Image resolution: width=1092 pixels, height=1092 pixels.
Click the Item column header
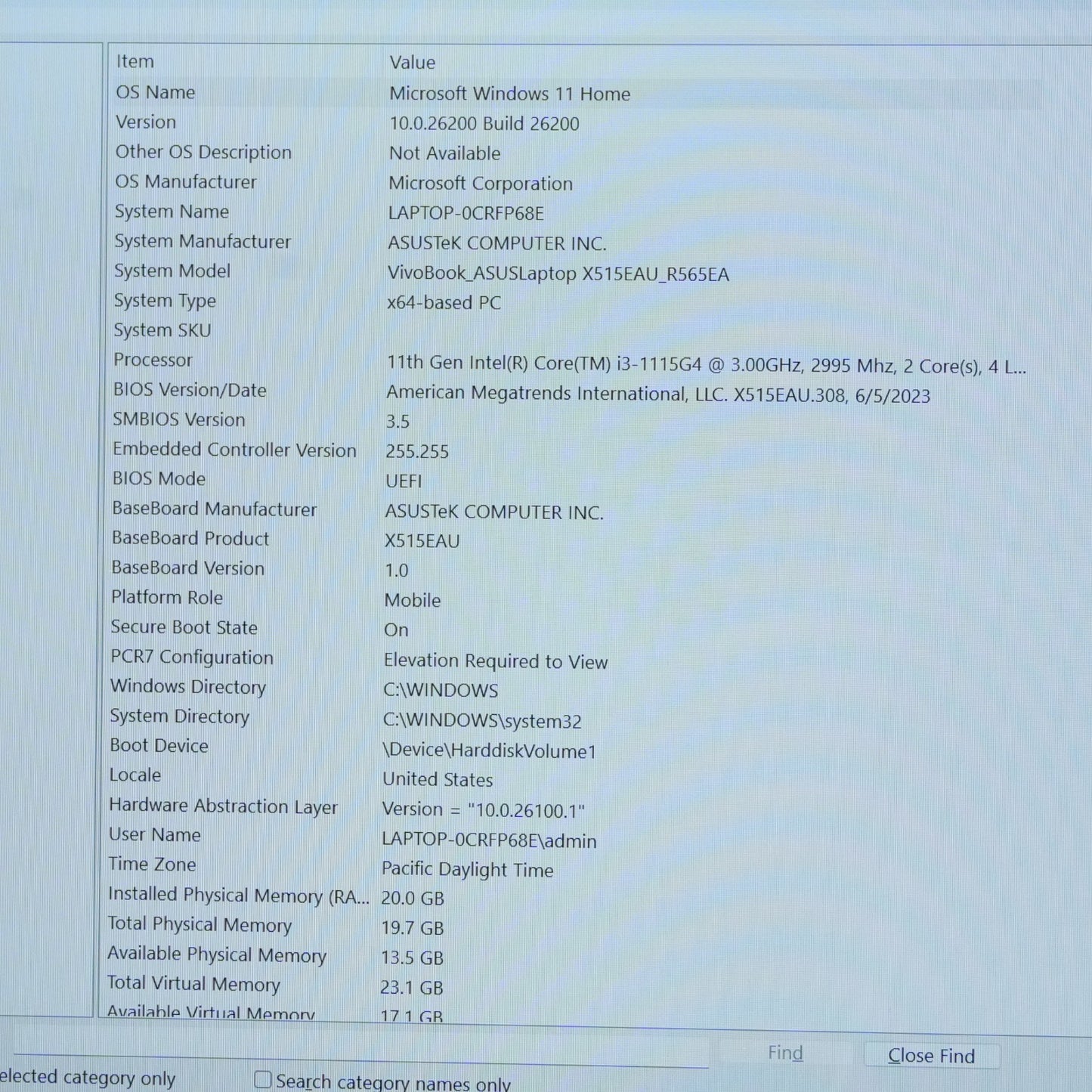coord(135,61)
